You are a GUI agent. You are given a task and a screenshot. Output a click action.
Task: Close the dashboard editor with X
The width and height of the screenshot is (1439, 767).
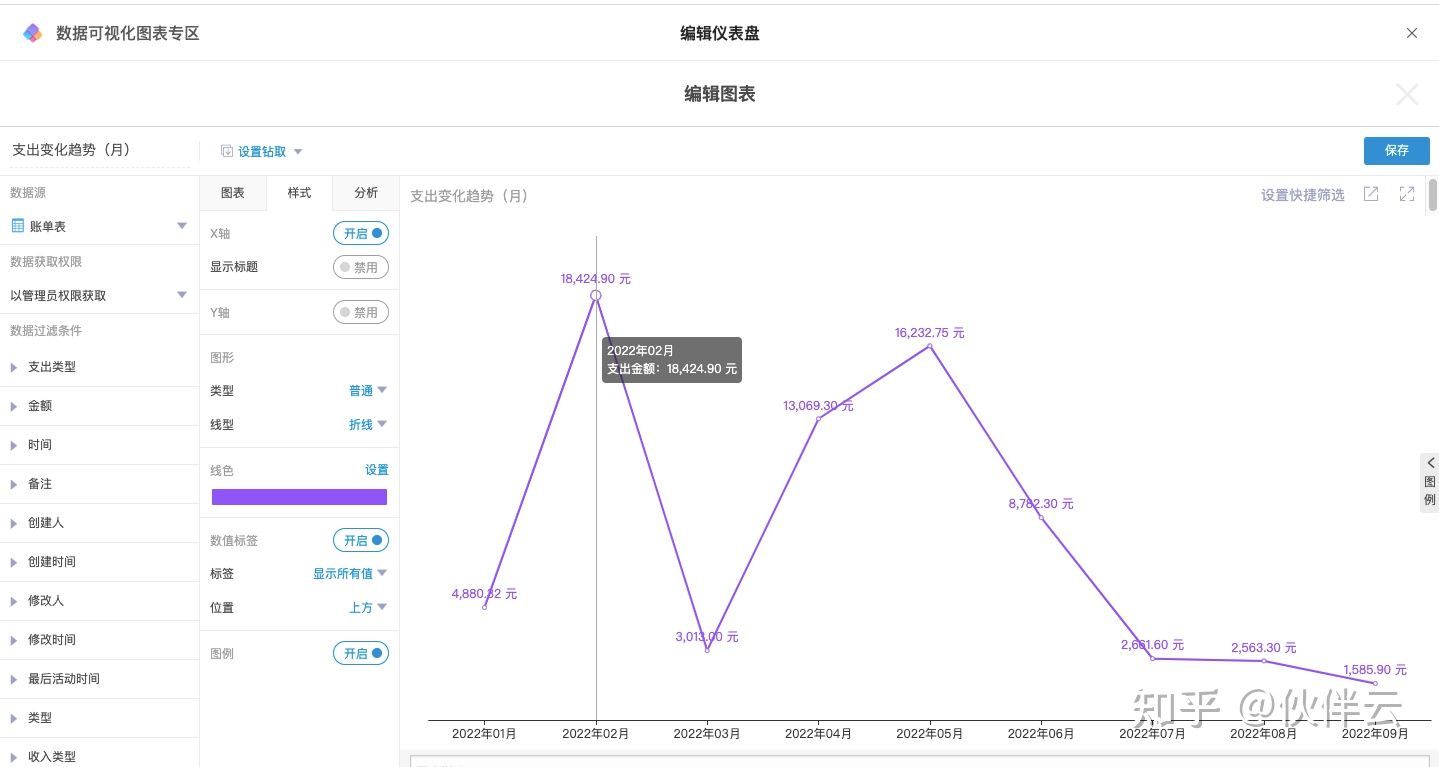click(1412, 33)
